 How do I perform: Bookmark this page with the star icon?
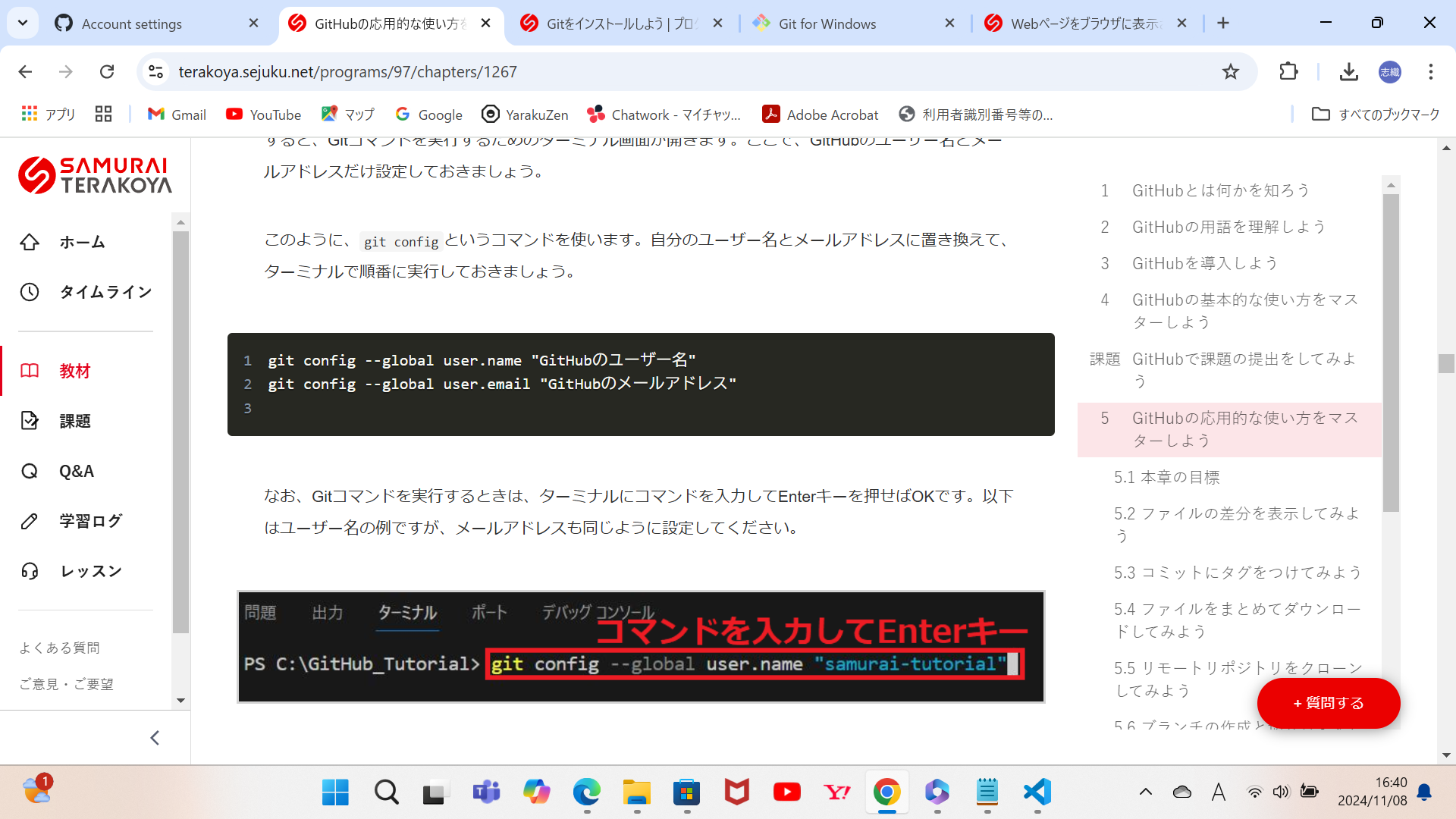[x=1230, y=71]
